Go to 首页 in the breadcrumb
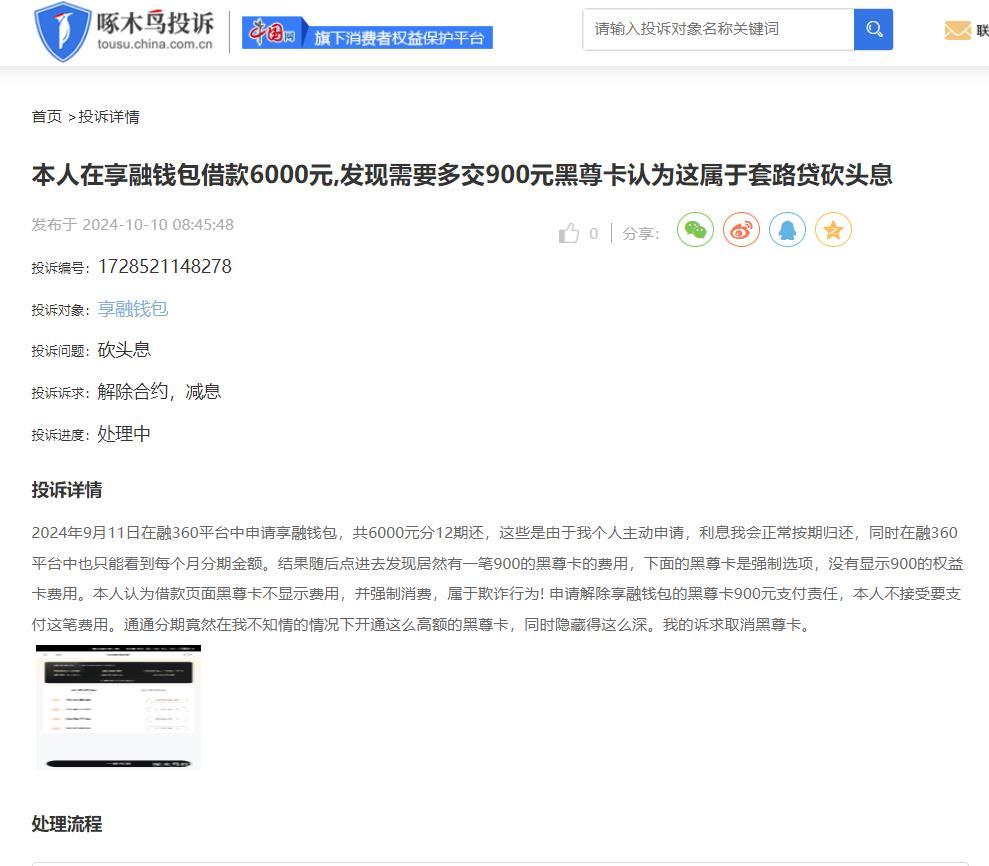 47,117
